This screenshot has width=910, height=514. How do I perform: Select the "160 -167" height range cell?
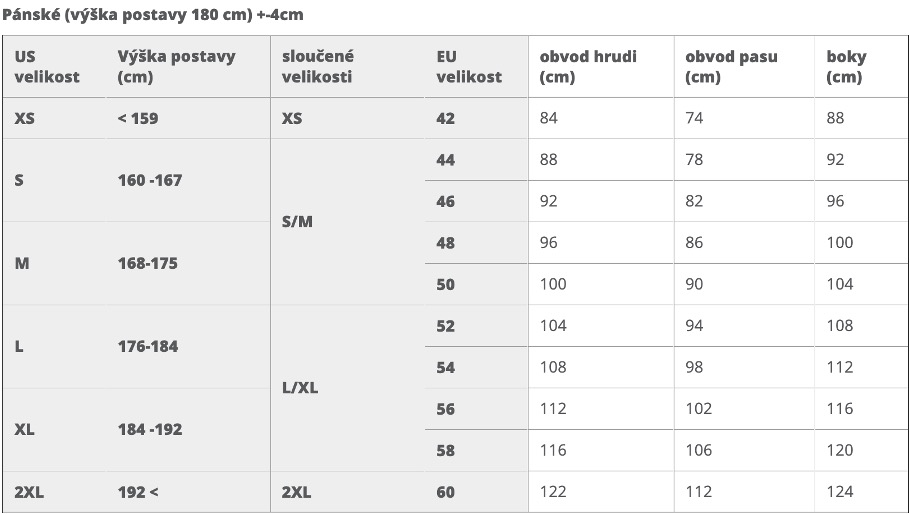150,180
